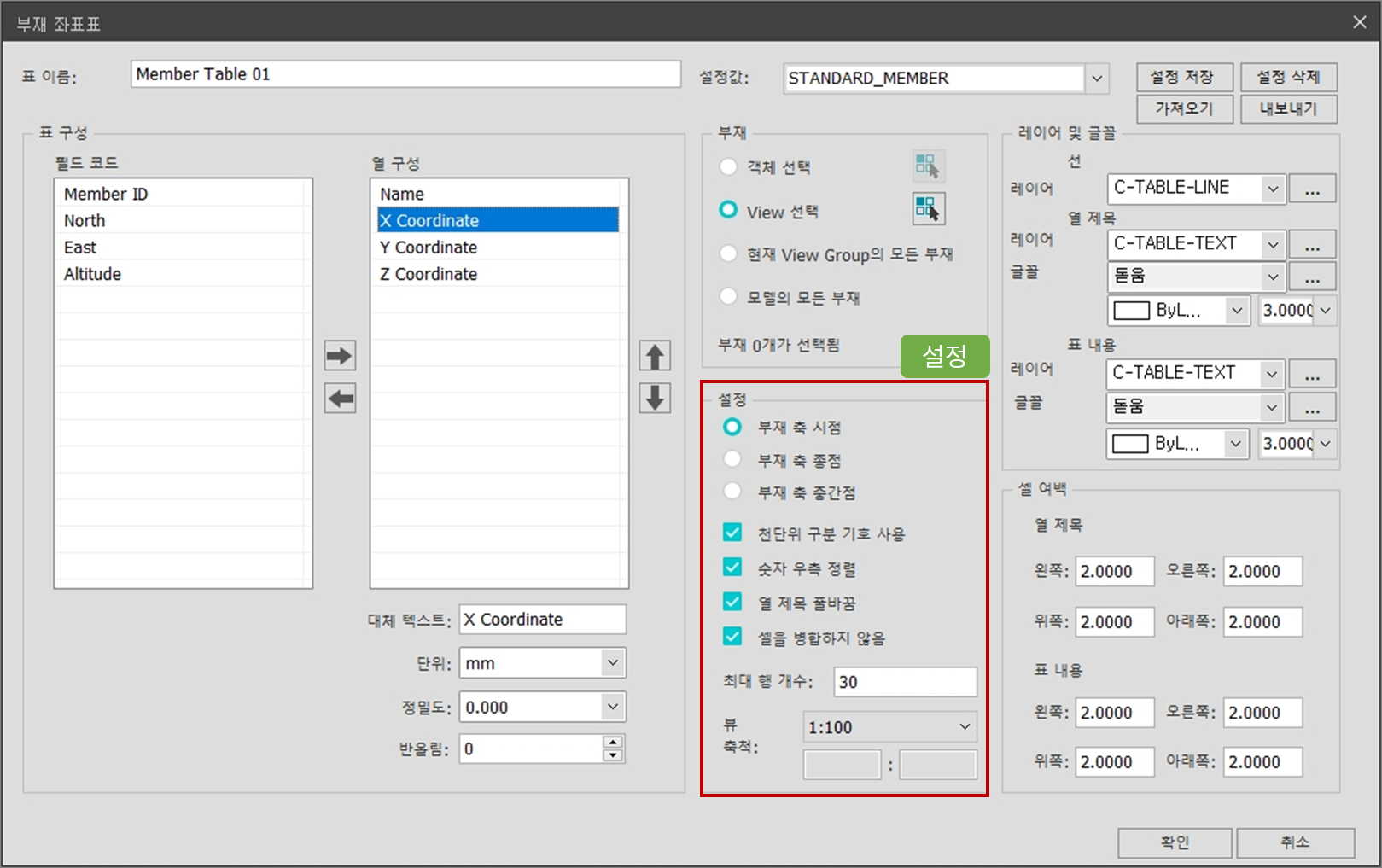Click right arrow to add field to columns

340,356
